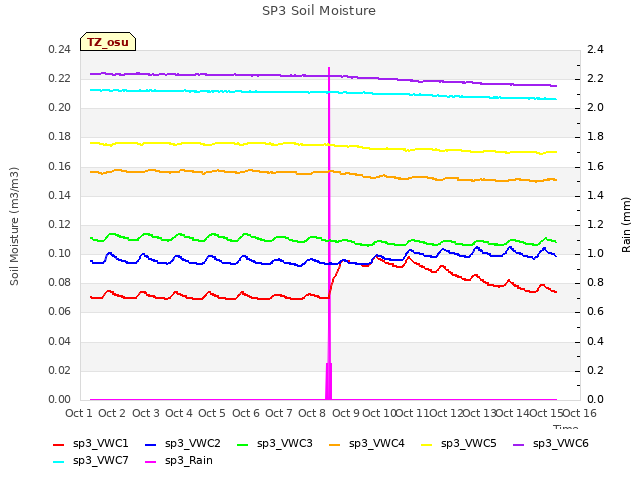Click the SP3 Soil Moisture chart title

319,11
